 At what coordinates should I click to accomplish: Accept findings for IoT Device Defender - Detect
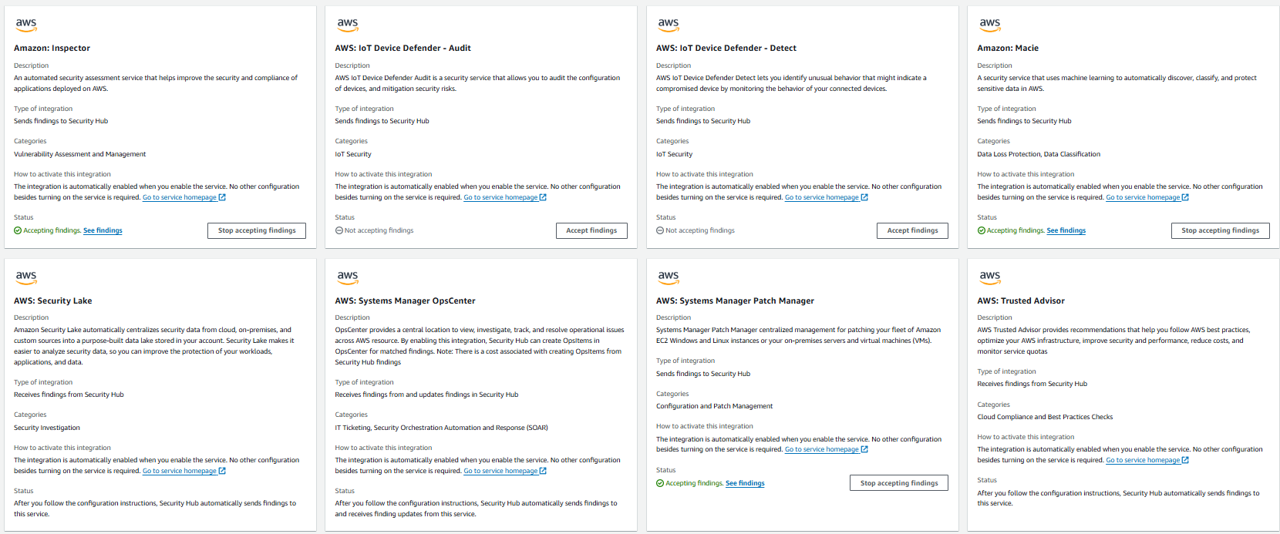912,231
